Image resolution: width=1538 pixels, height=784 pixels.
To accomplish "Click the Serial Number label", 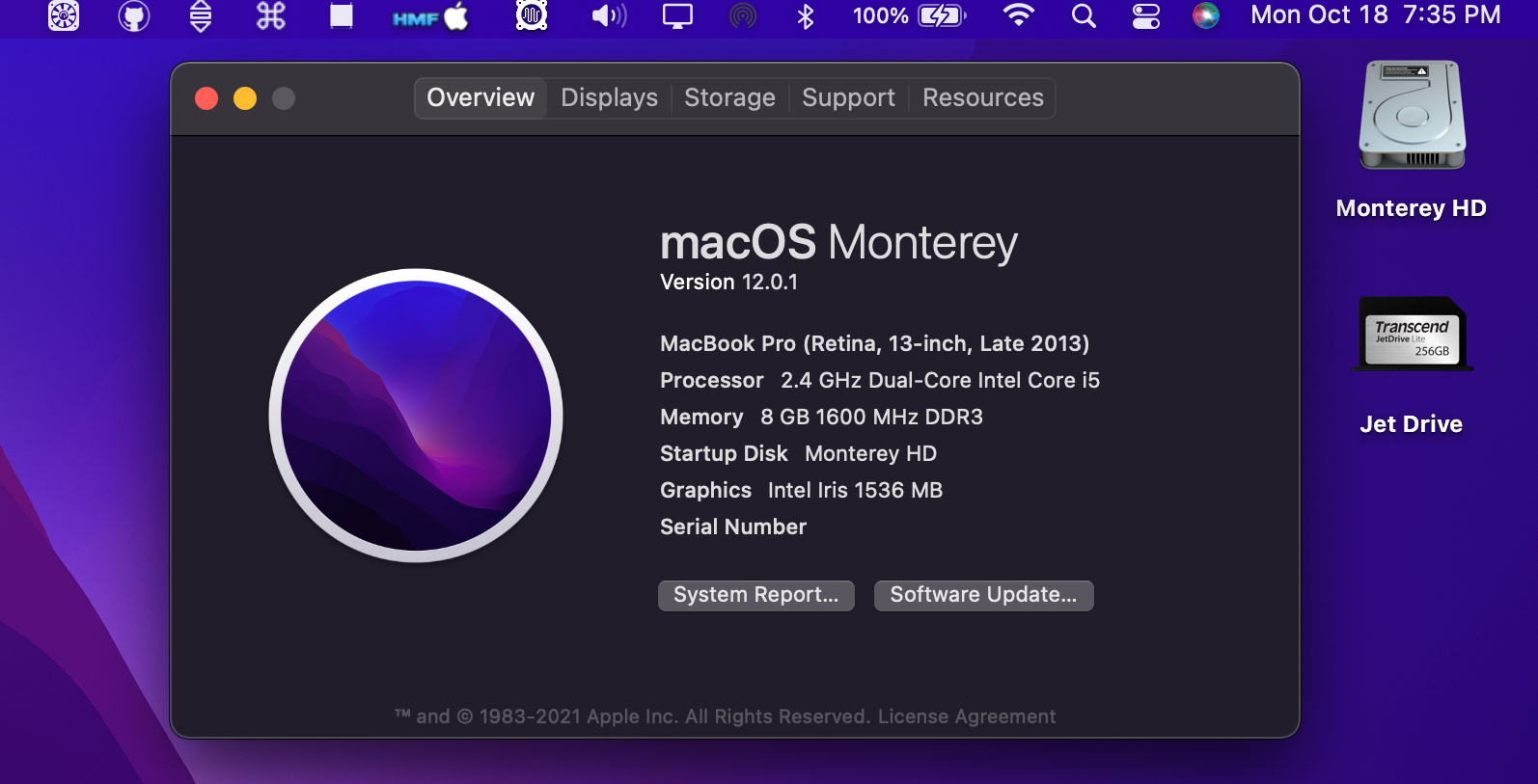I will (x=733, y=527).
